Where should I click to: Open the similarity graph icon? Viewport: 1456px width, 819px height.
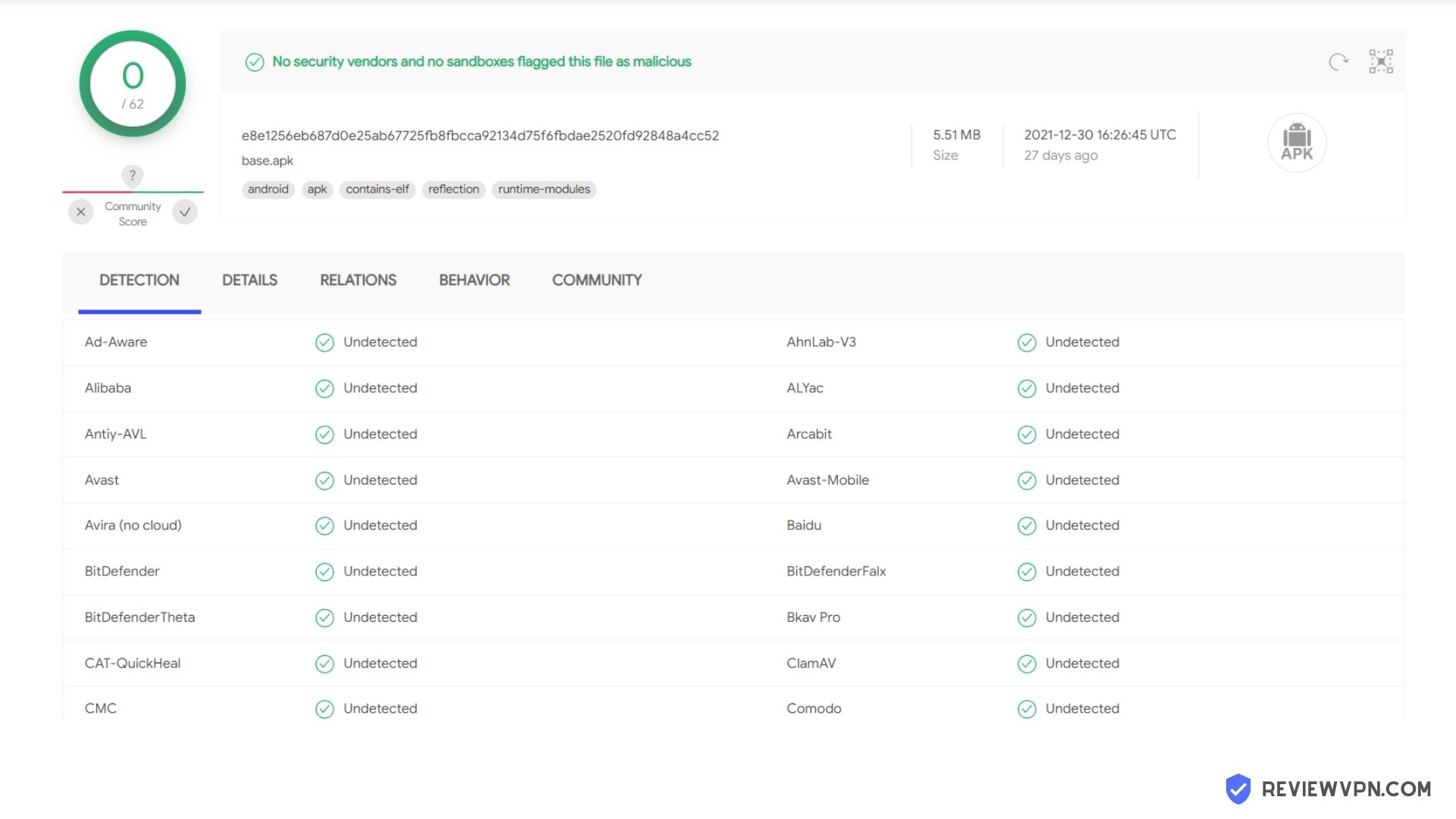point(1381,61)
